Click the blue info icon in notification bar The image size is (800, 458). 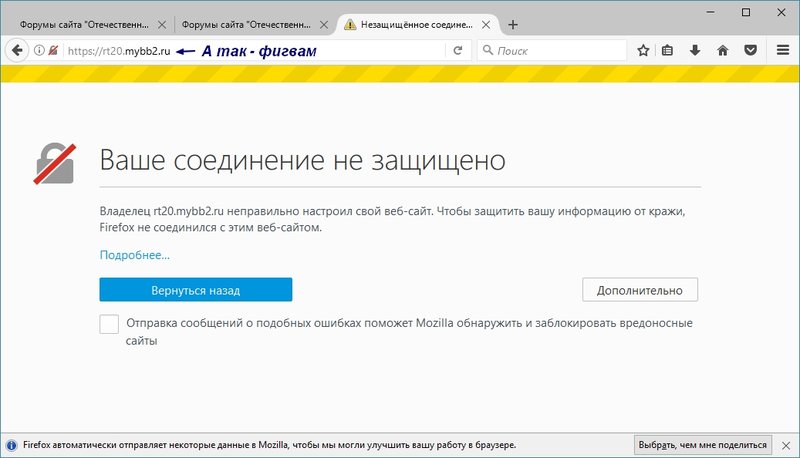(11, 445)
